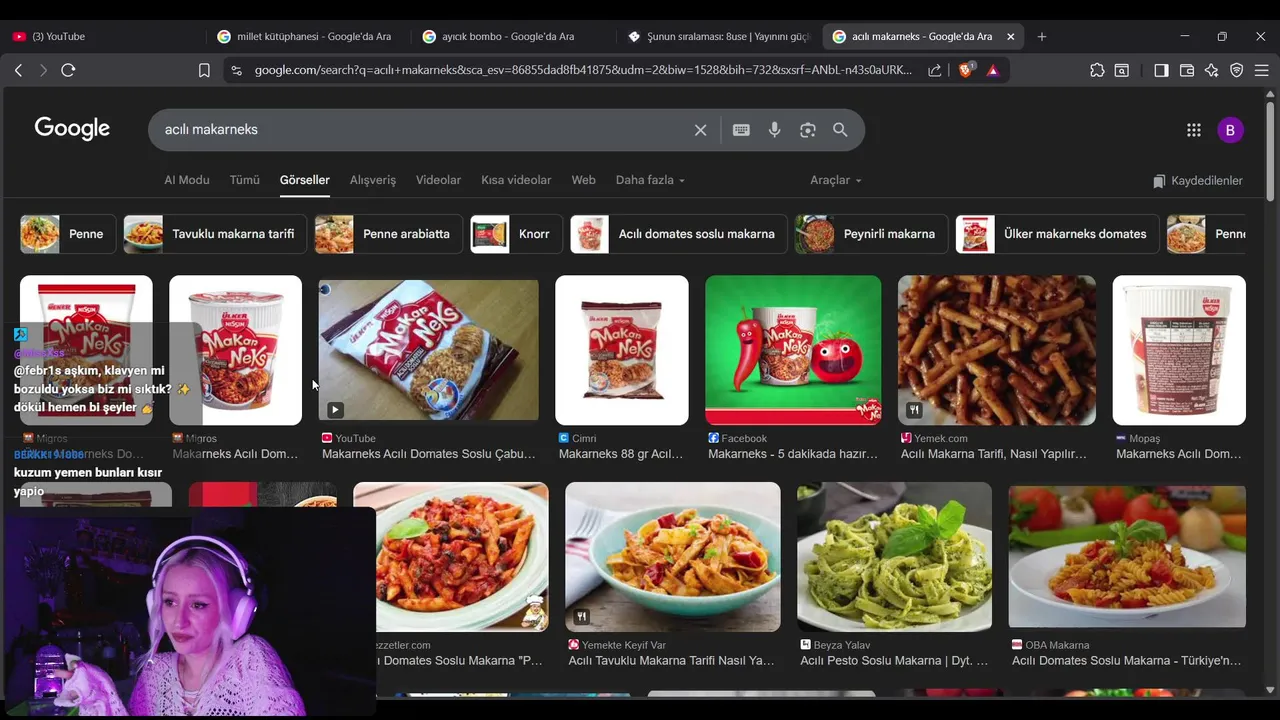Open Acılı Pesto Soslu Makarna link
Viewport: 1280px width, 720px height.
[x=894, y=660]
